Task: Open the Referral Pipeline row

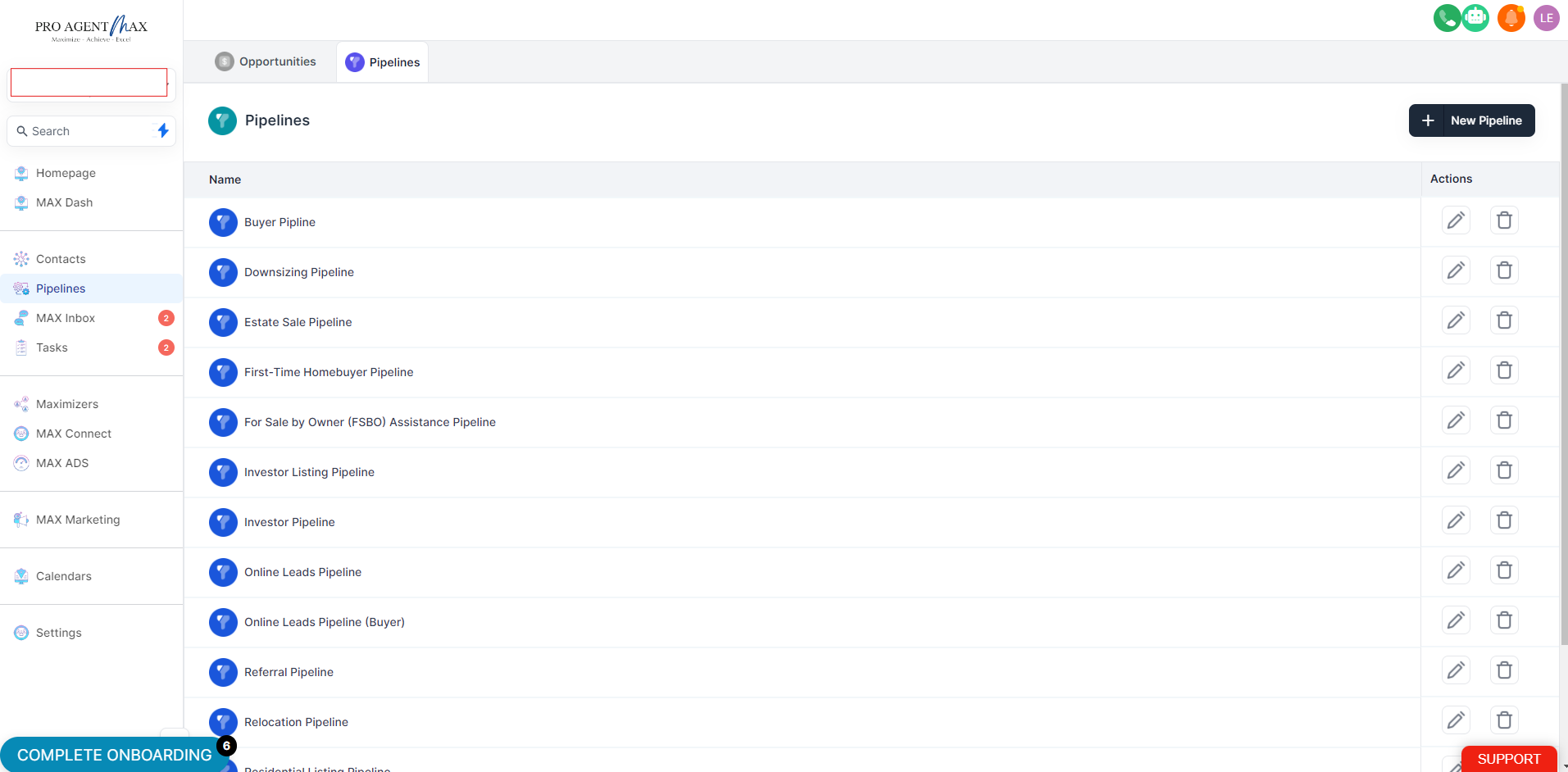Action: (802, 672)
